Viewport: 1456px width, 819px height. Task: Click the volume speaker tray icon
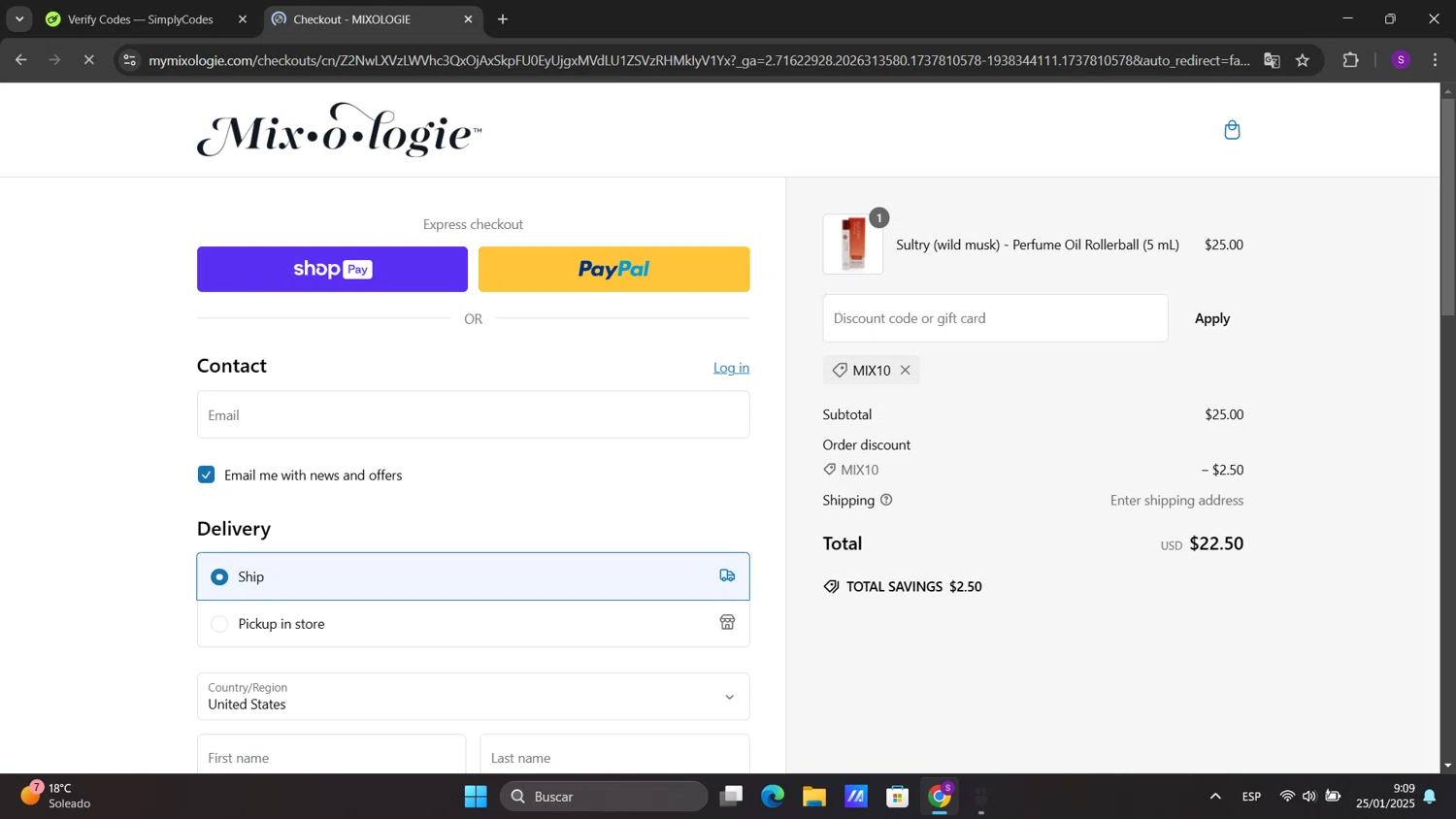tap(1309, 797)
